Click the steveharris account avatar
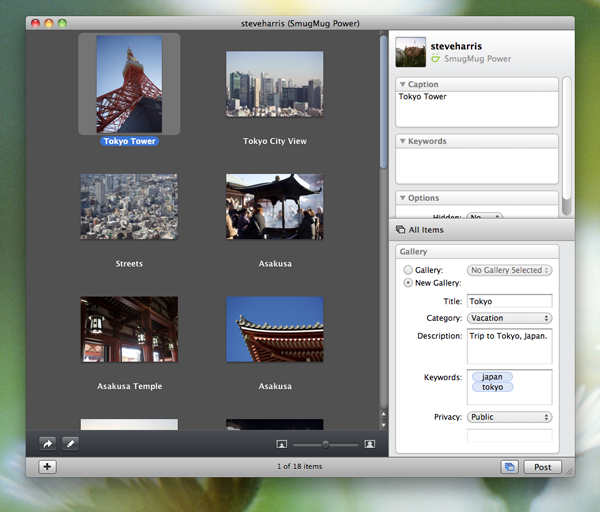 [411, 52]
